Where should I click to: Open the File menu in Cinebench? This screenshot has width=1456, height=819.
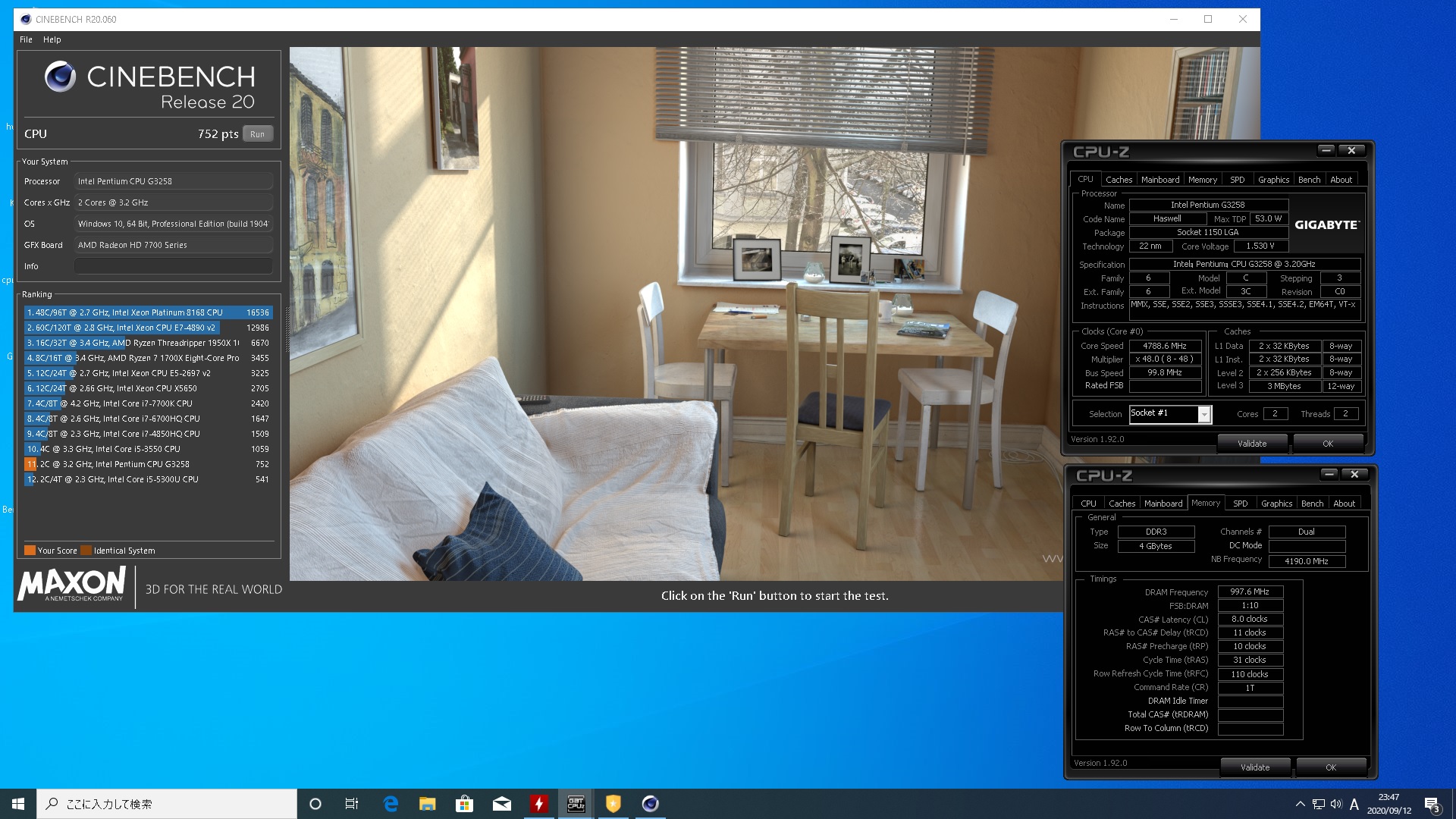tap(26, 39)
